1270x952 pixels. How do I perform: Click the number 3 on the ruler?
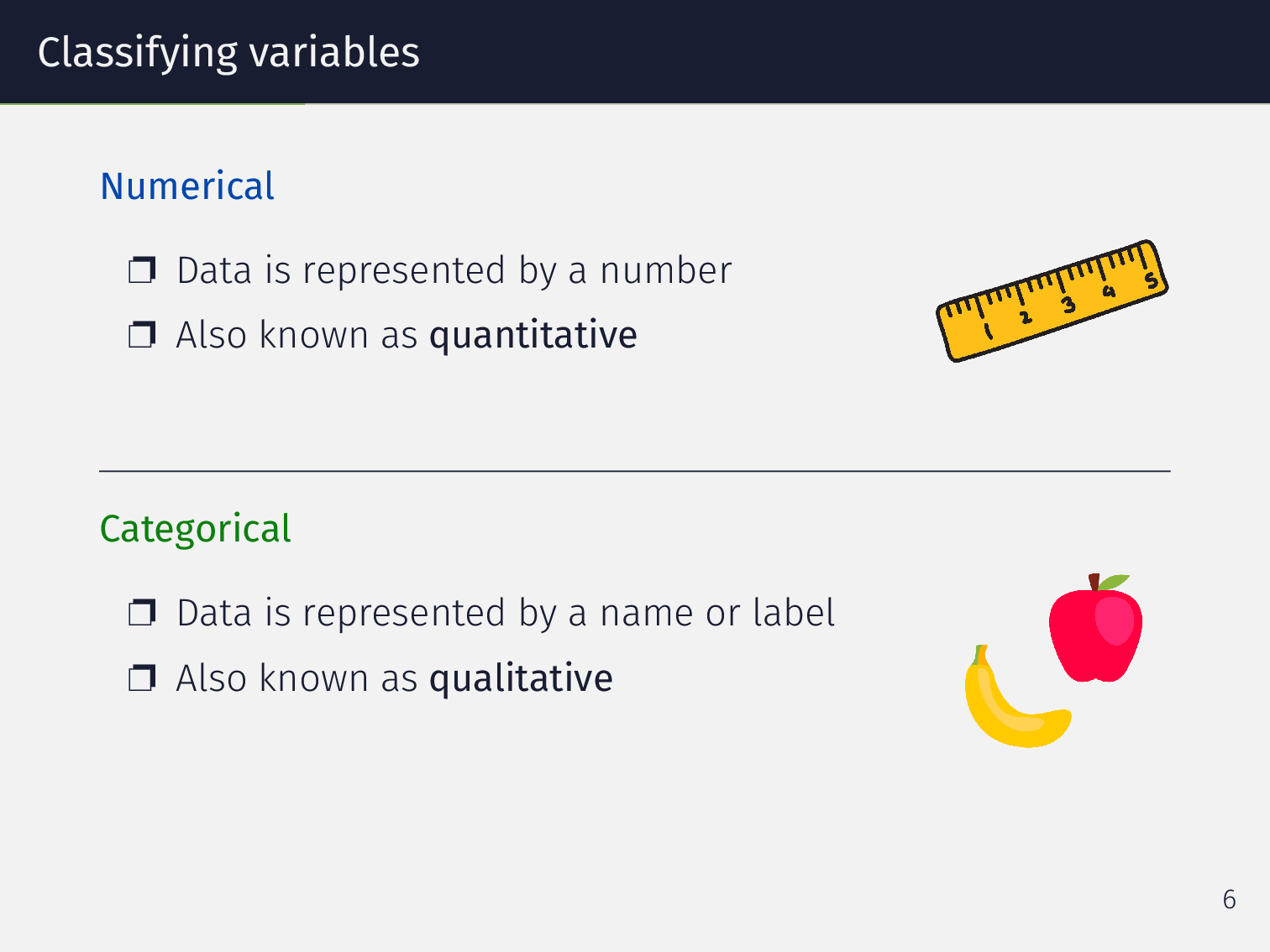pos(1068,305)
